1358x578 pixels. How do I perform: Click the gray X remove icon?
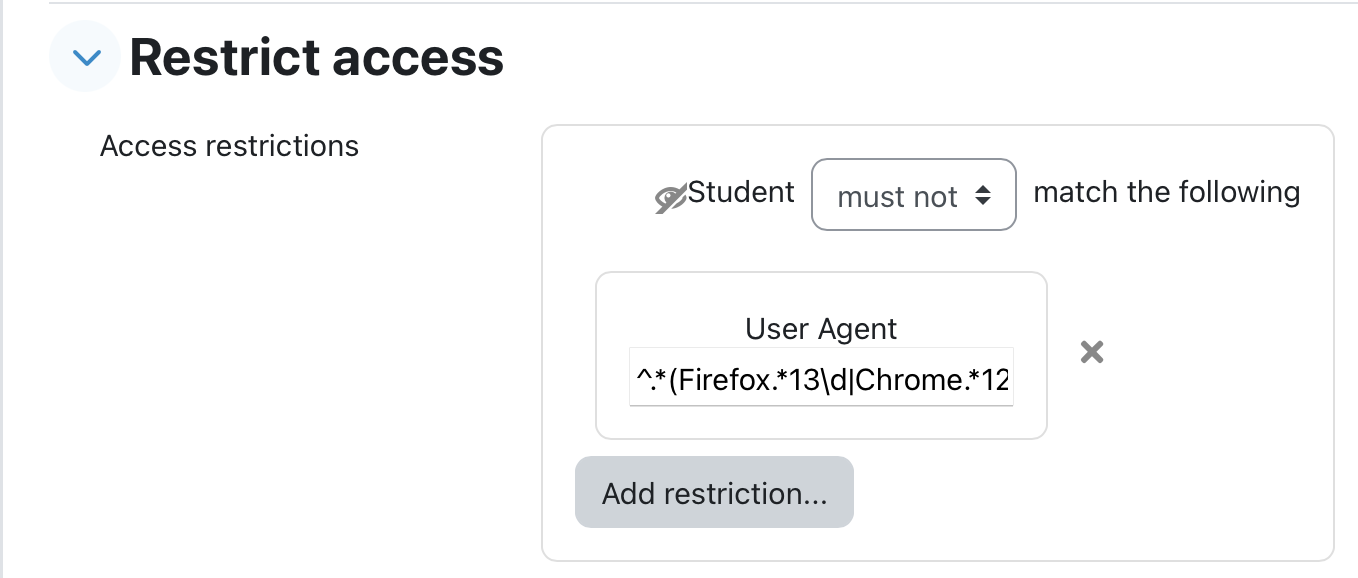point(1092,351)
